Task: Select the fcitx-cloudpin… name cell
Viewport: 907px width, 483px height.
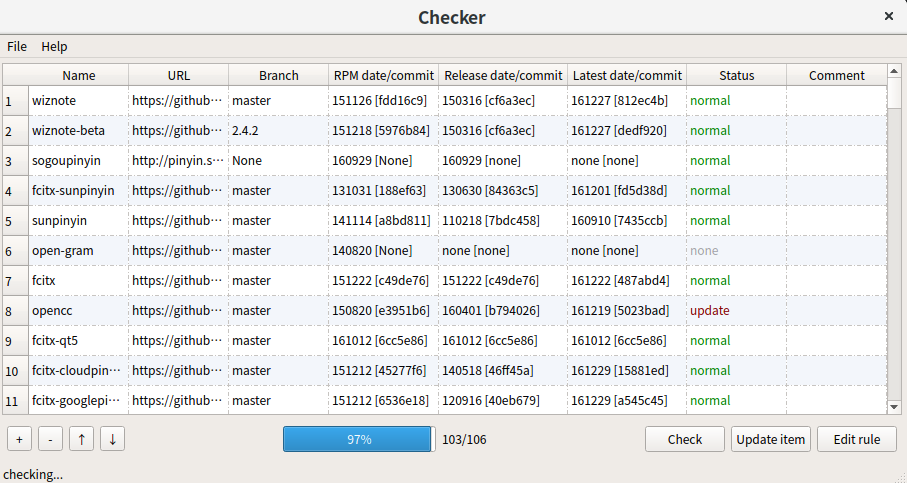Action: pyautogui.click(x=79, y=371)
